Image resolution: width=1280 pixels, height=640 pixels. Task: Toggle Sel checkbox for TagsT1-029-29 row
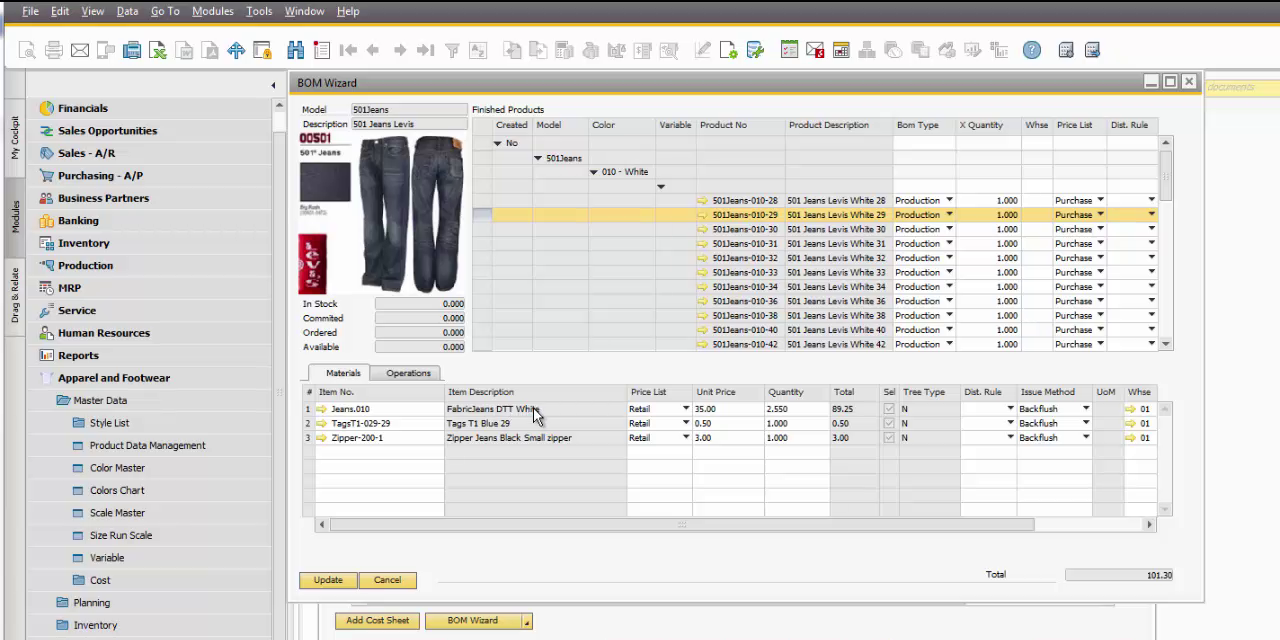[889, 423]
